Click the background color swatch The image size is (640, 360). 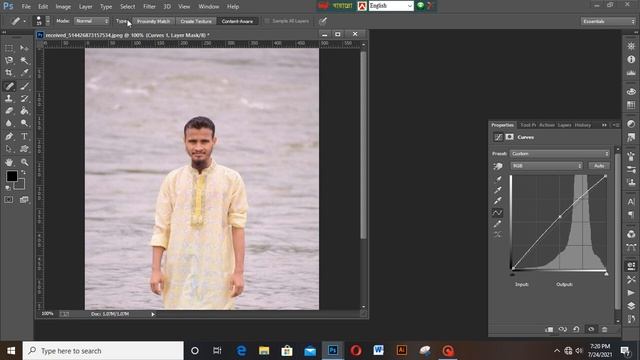(21, 186)
